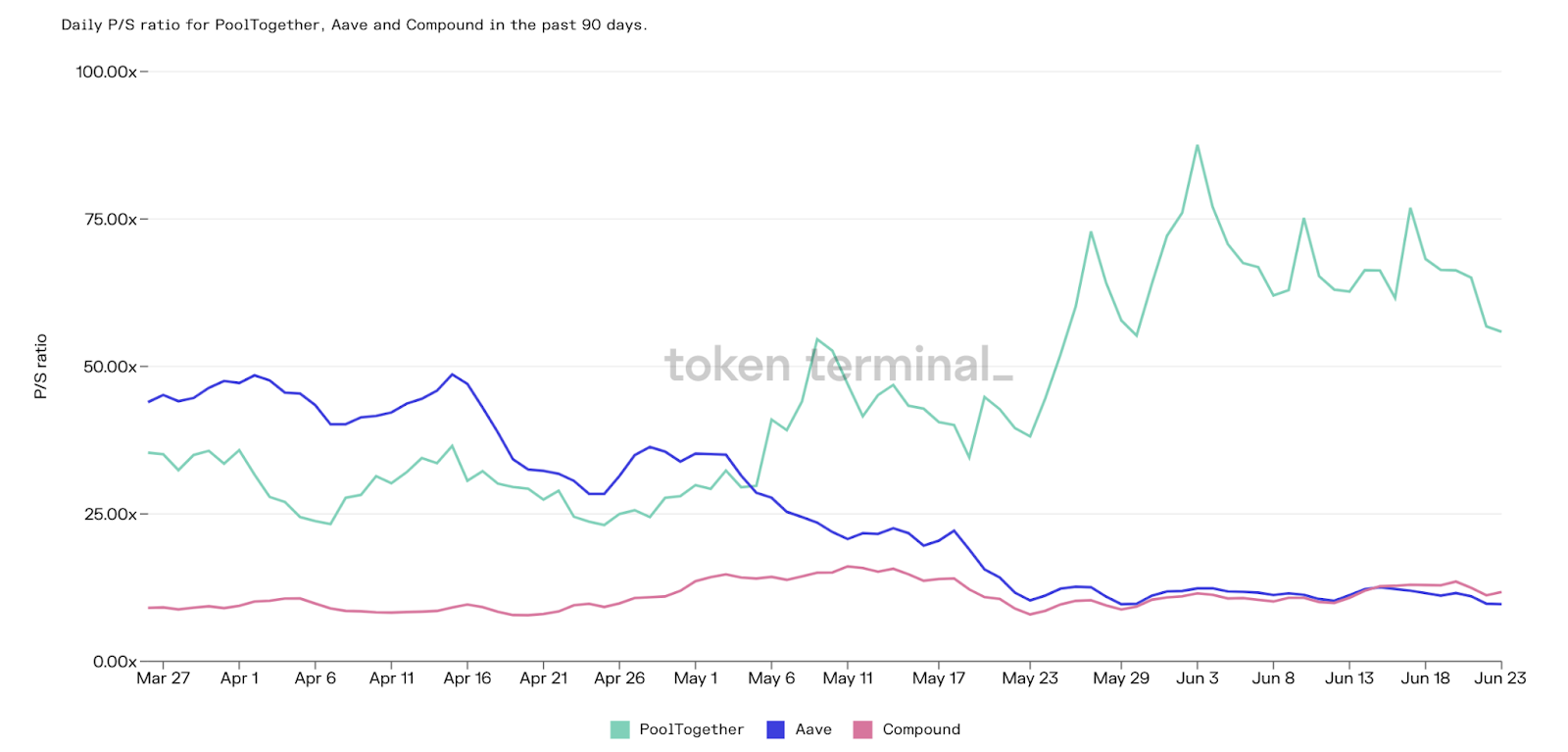The height and width of the screenshot is (752, 1568).
Task: Select the 0.00x y-axis label
Action: coord(114,662)
